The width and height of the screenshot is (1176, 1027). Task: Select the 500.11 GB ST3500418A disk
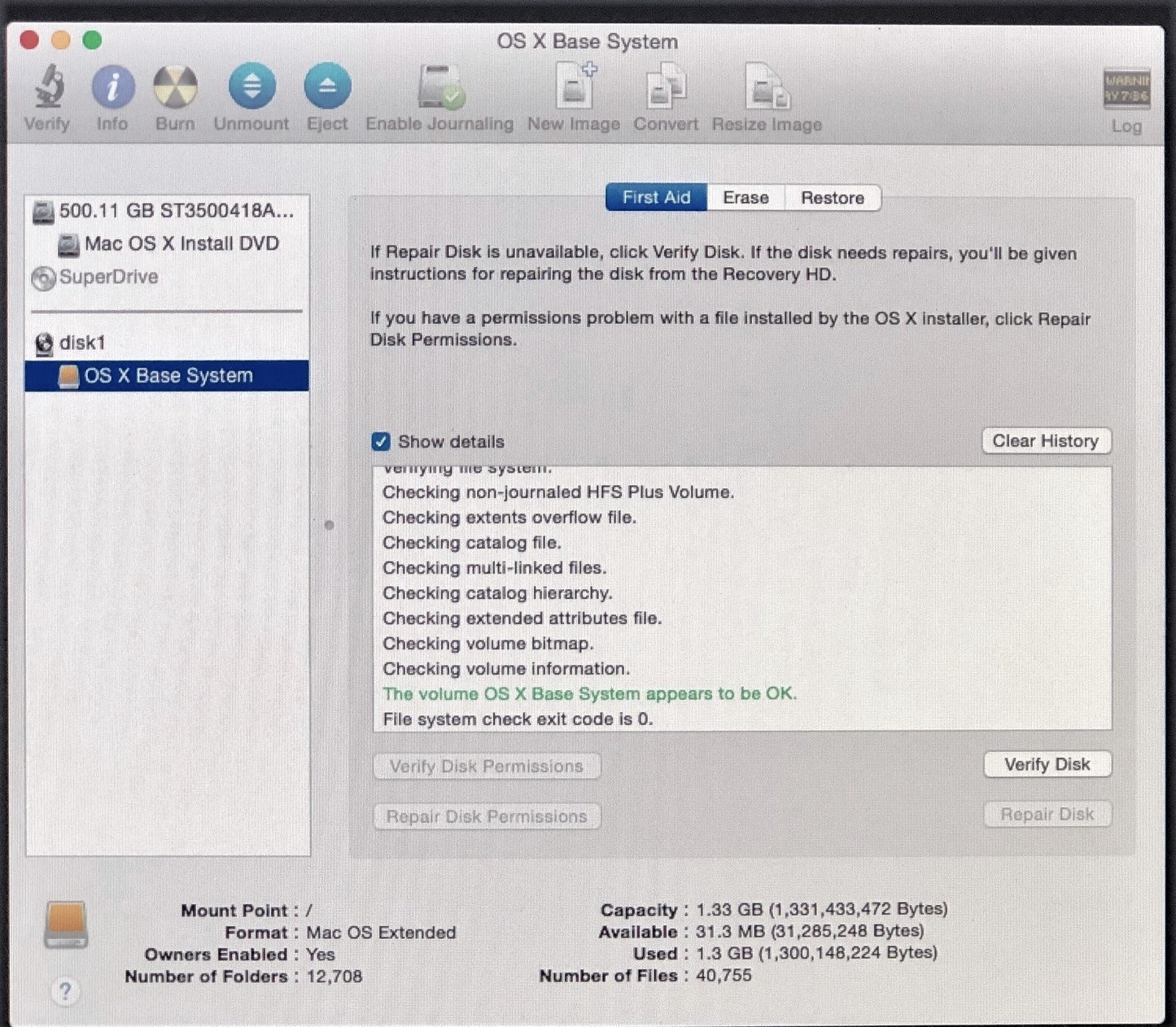pyautogui.click(x=168, y=211)
